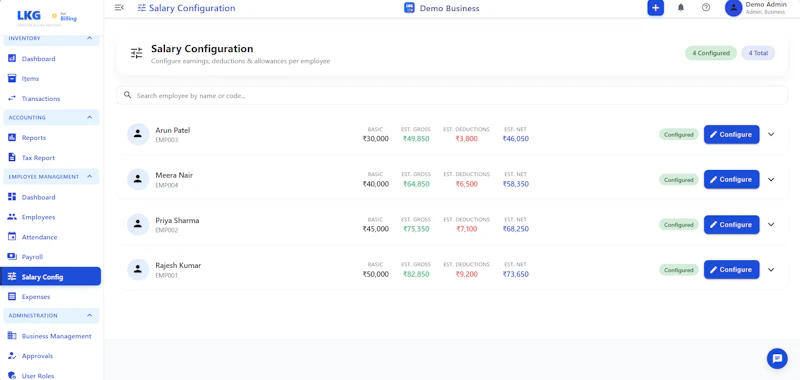Screen dimensions: 800x380
Task: Click Meera Nair's est. gross ₹64,850
Action: coord(416,184)
